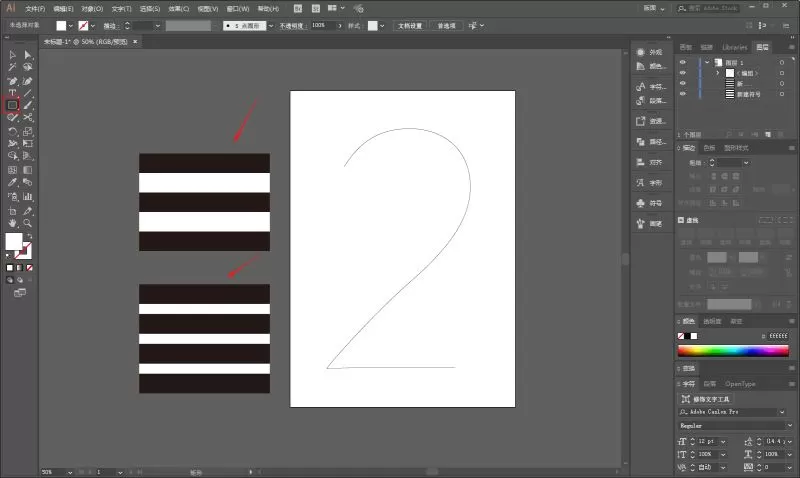The width and height of the screenshot is (800, 478).
Task: Select the Scissors tool
Action: pyautogui.click(x=28, y=118)
